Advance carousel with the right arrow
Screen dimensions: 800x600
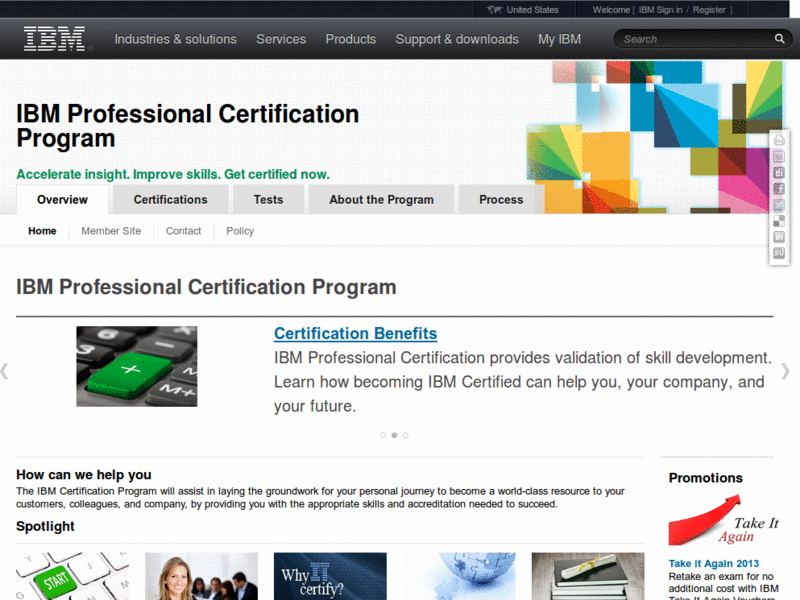click(785, 371)
